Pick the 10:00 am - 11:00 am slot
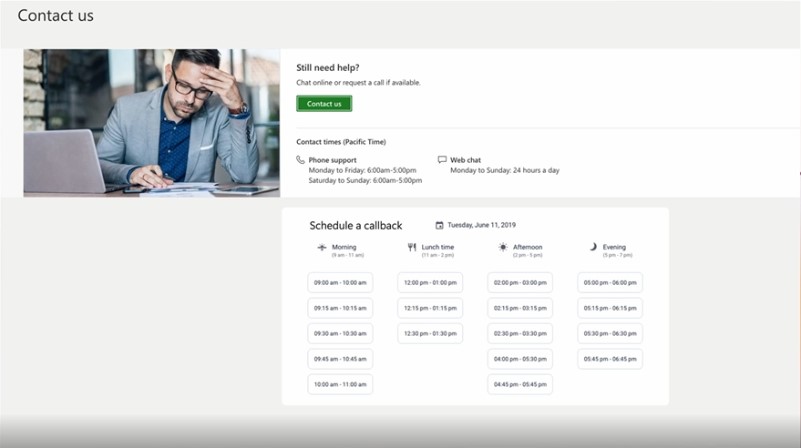The width and height of the screenshot is (801, 448). tap(340, 384)
